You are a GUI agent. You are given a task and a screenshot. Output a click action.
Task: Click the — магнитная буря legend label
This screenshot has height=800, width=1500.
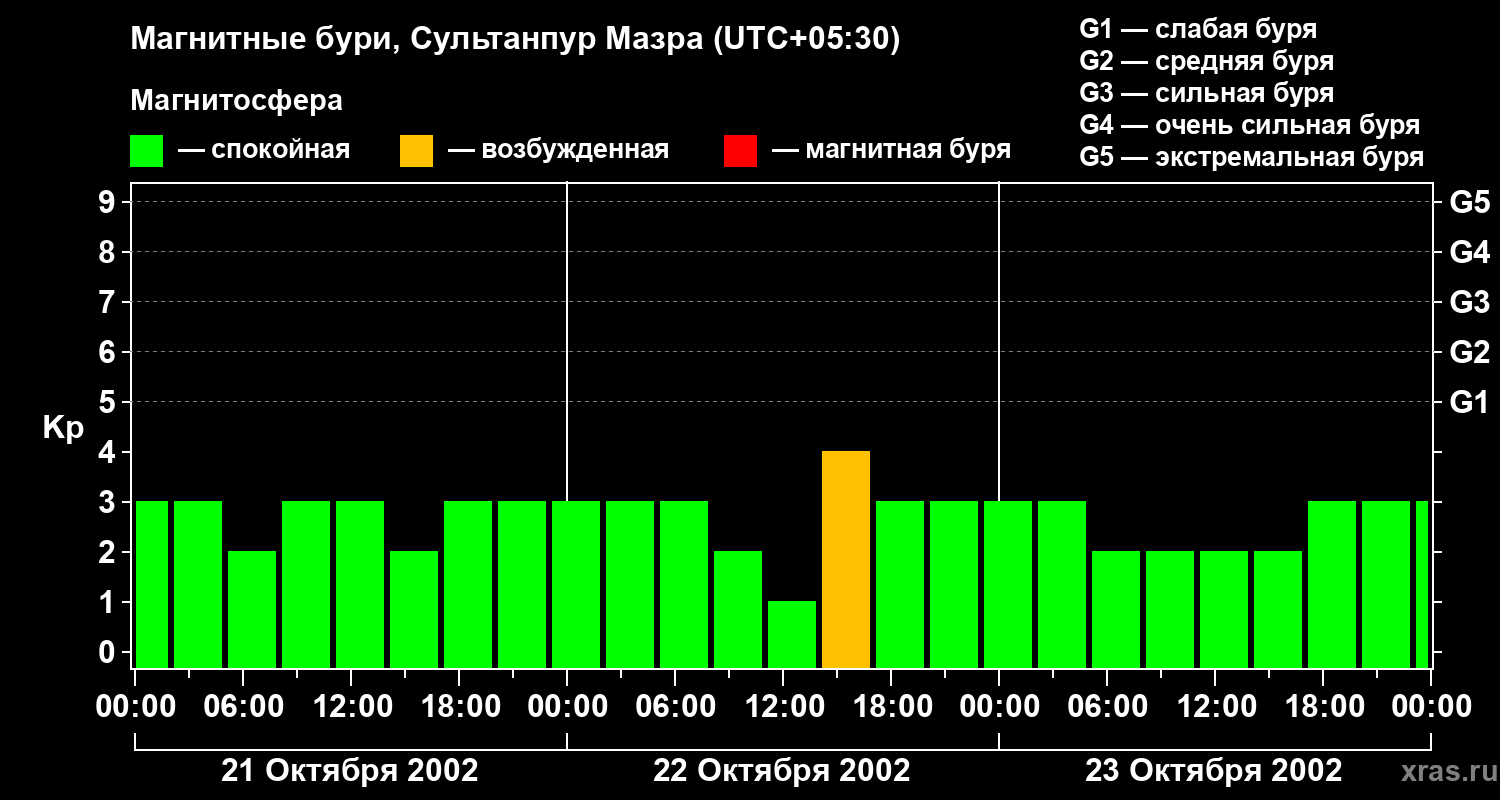coord(891,151)
